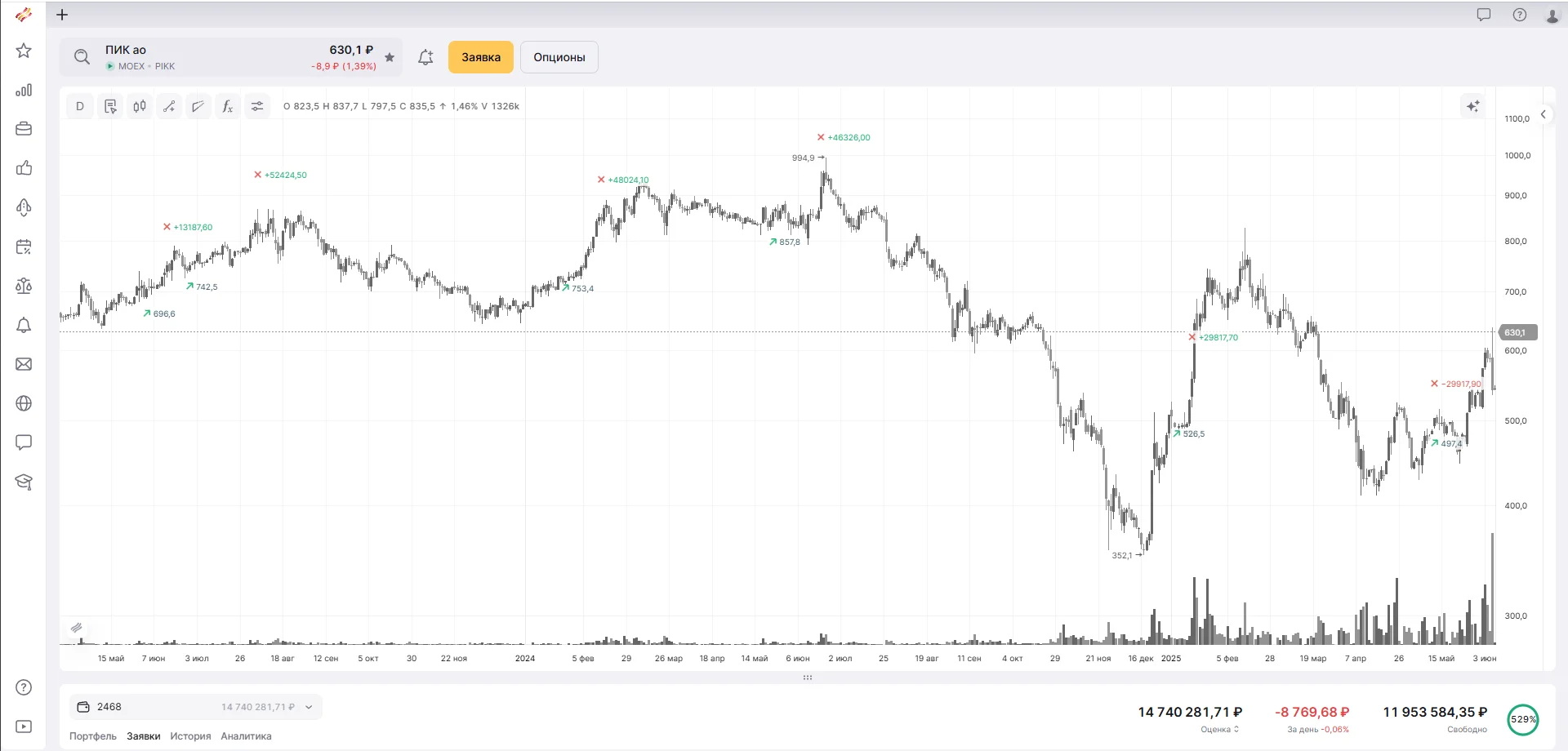Open the portfolio briefcase in sidebar
Image resolution: width=1568 pixels, height=751 pixels.
coord(24,129)
